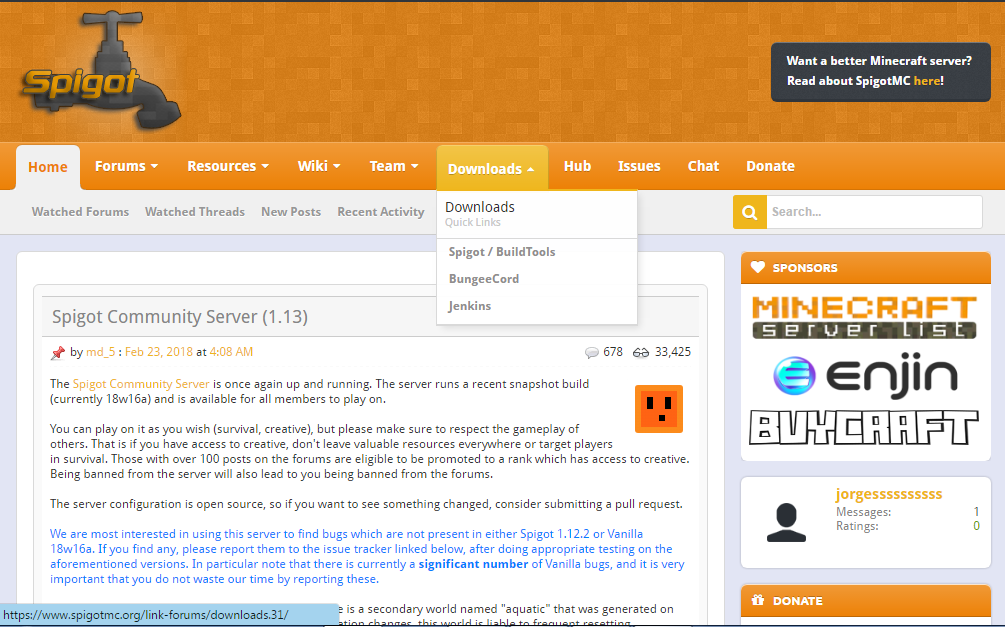Focus the Search input field
The width and height of the screenshot is (1005, 627).
874,212
